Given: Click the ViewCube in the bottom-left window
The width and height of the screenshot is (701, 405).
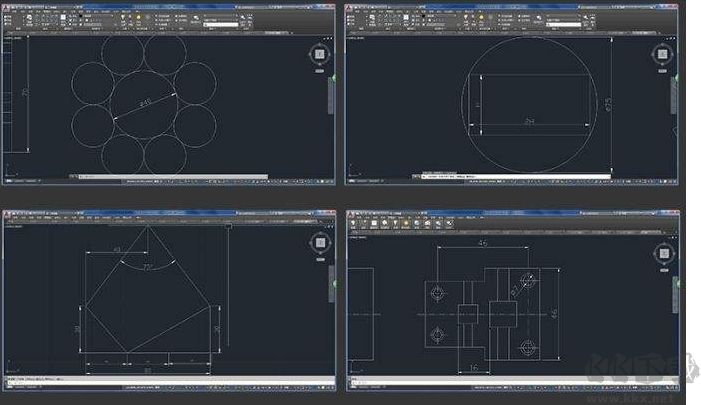Looking at the screenshot, I should tap(321, 243).
